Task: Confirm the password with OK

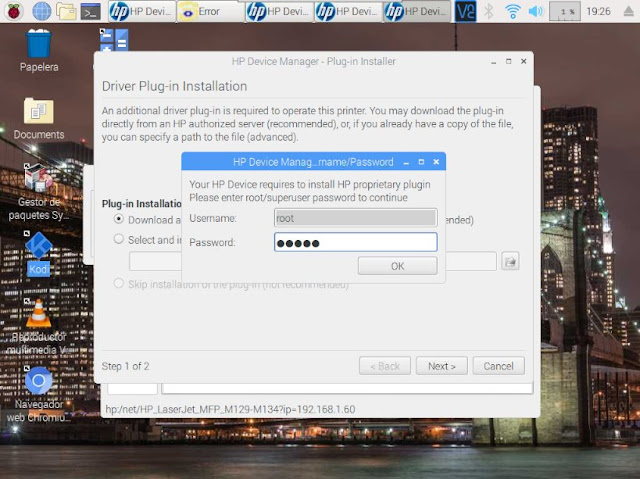Action: (398, 266)
